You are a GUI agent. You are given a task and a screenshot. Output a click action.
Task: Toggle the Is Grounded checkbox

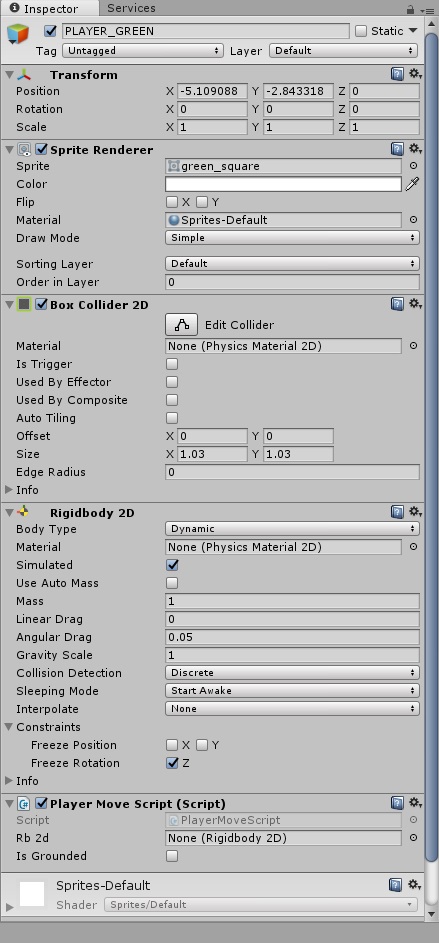[172, 856]
